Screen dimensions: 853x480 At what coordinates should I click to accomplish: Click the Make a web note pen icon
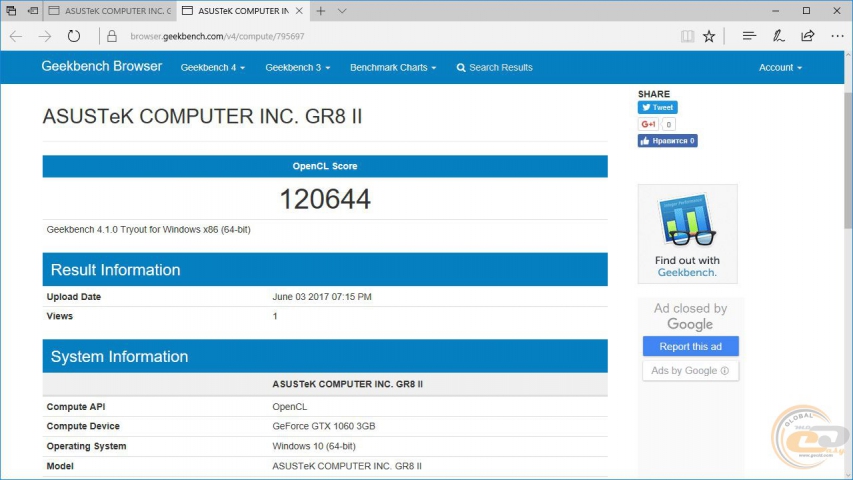(x=778, y=36)
